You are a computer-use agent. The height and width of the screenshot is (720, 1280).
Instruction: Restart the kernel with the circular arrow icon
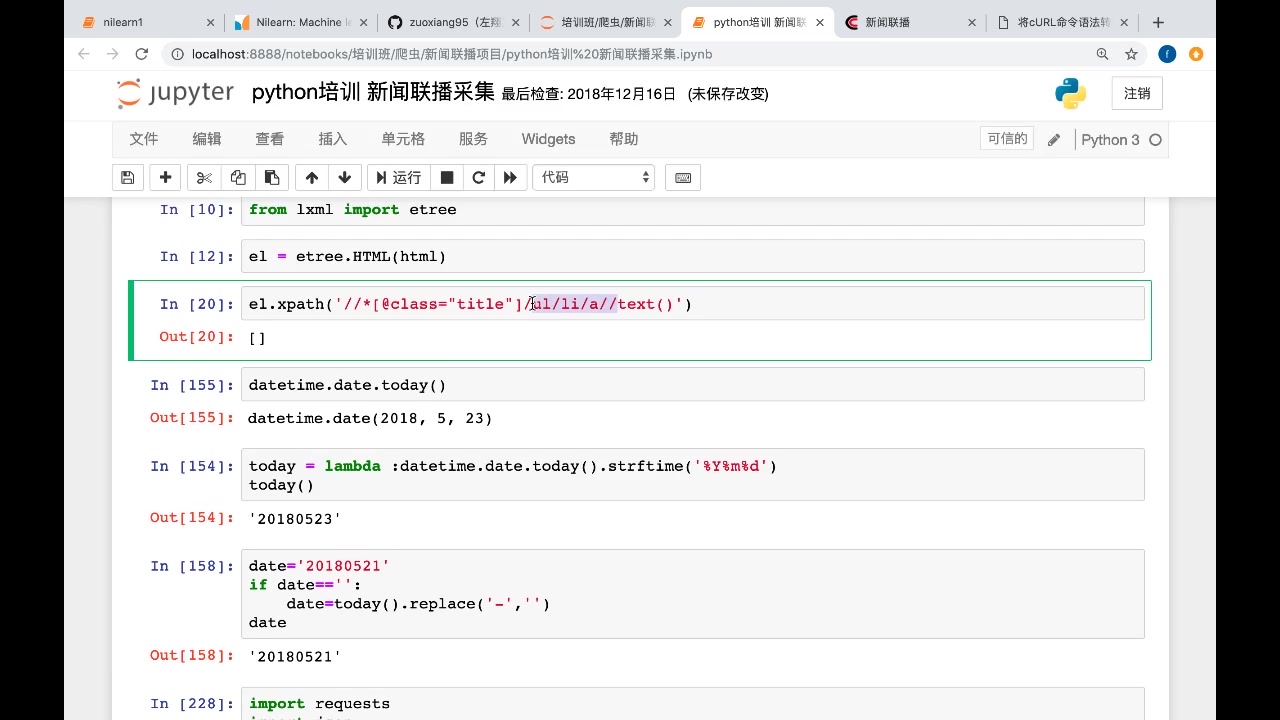click(478, 178)
